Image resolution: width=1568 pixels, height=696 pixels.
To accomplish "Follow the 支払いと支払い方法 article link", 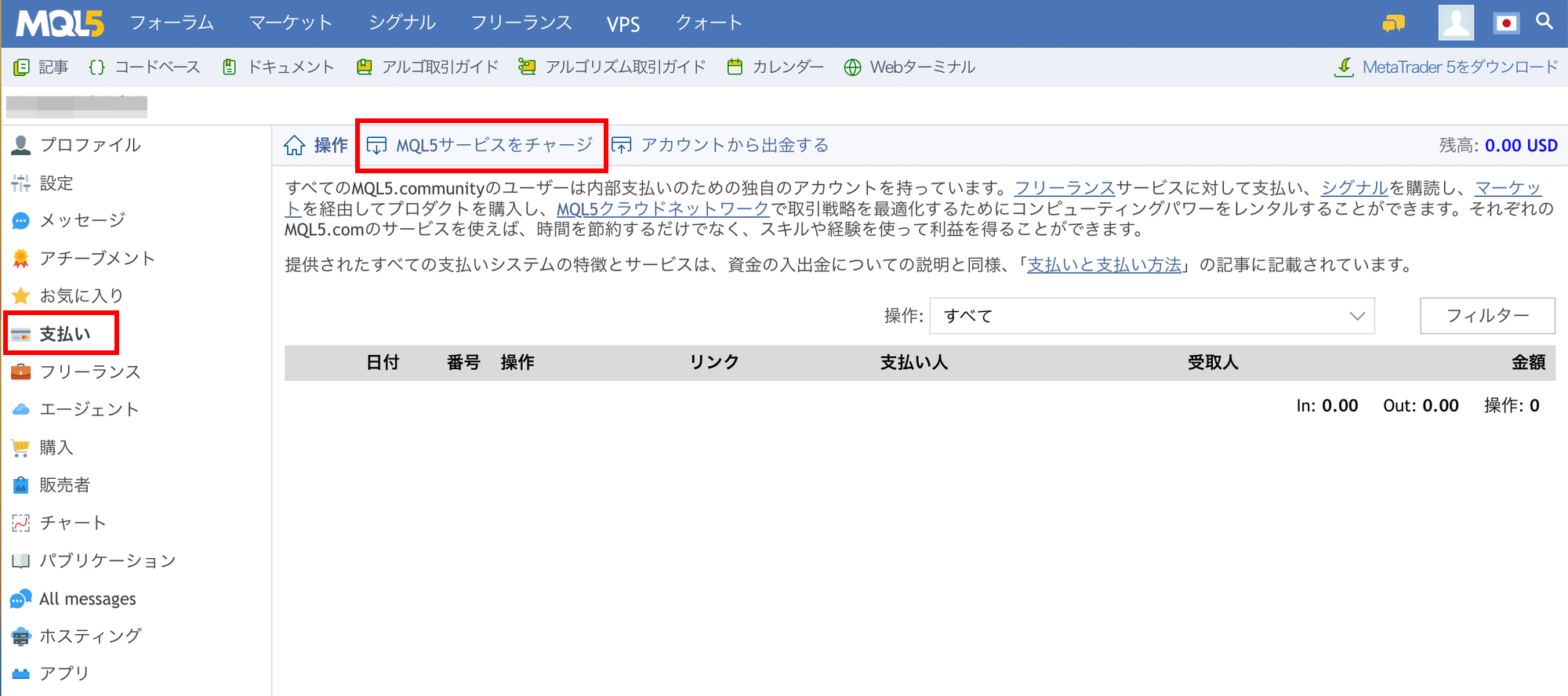I will coord(1105,265).
